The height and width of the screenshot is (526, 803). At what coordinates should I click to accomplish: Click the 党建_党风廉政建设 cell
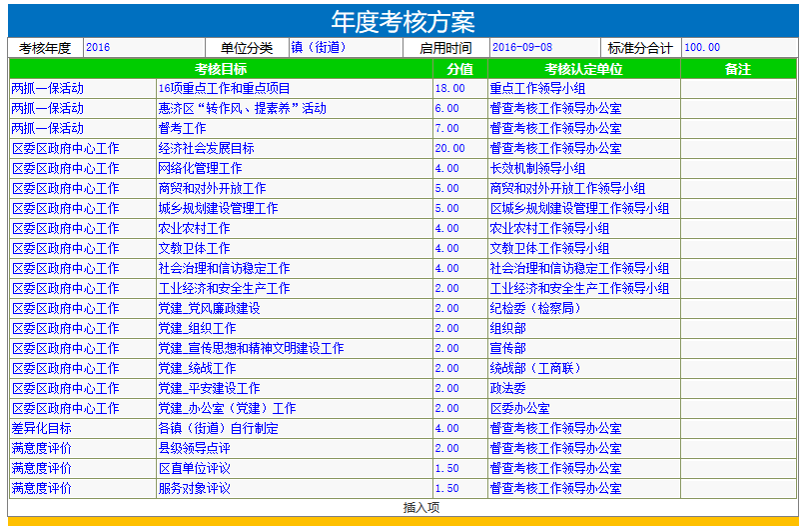coord(294,308)
